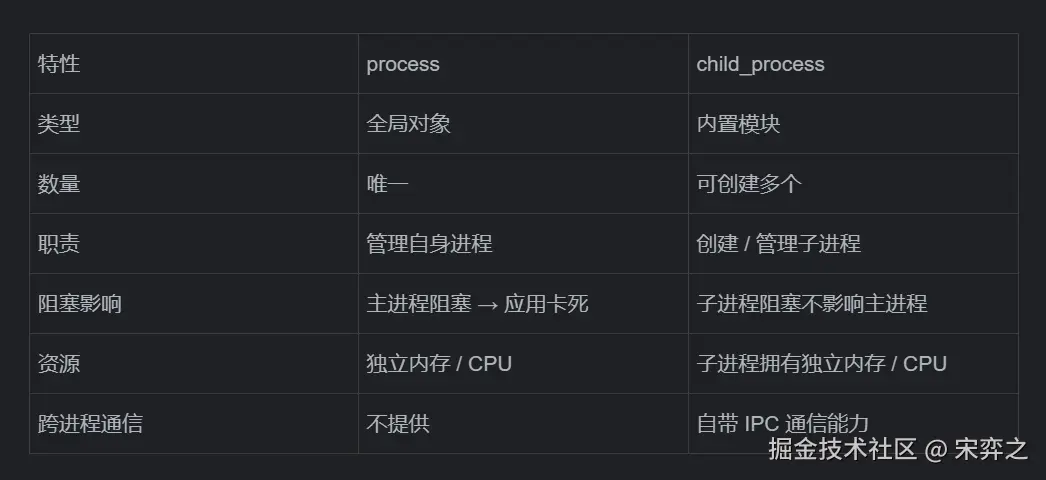Click the 全局对象 cell
Screen dimensions: 1046x480
click(x=408, y=124)
